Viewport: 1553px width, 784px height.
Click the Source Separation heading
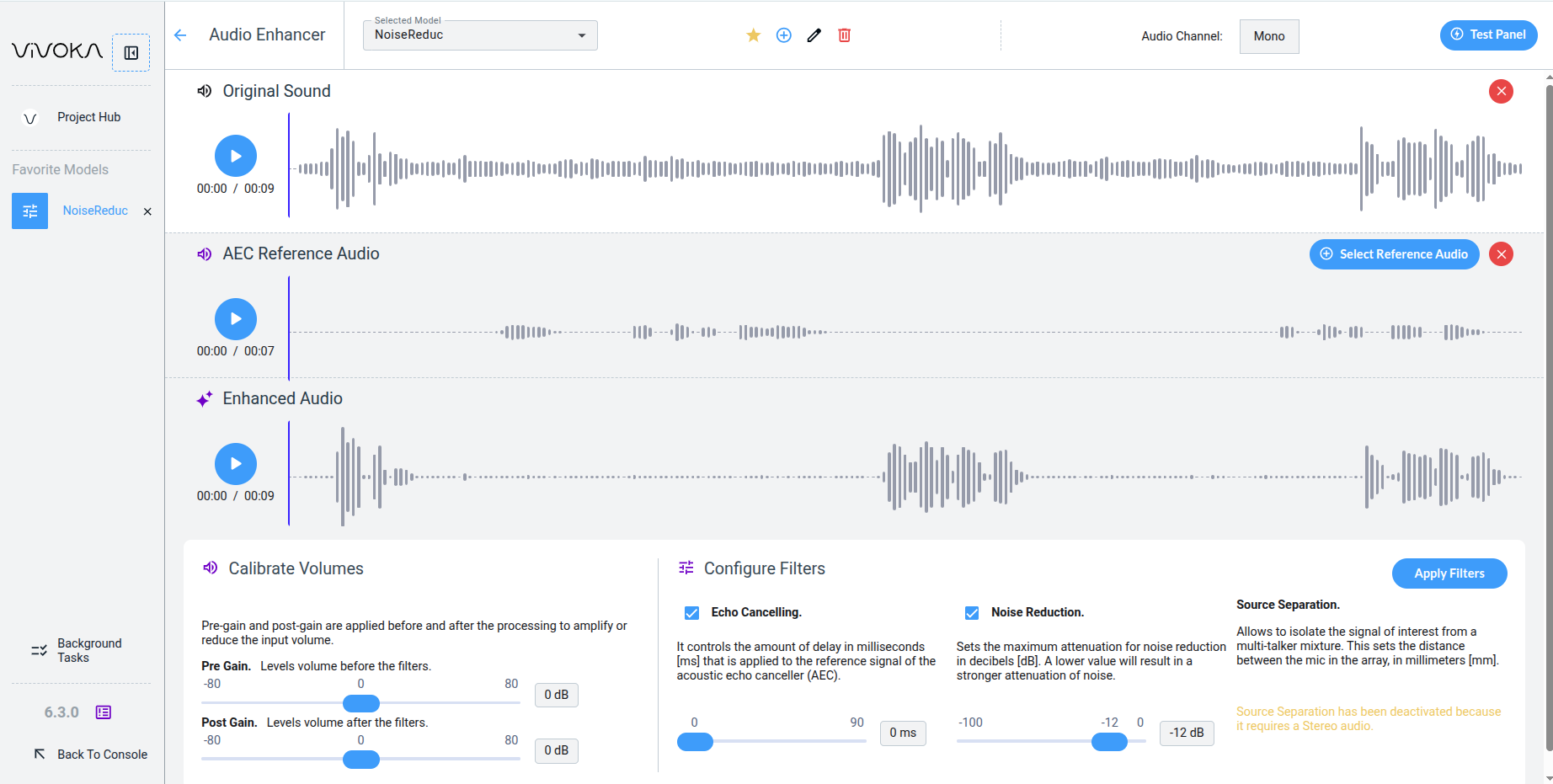[x=1288, y=605]
